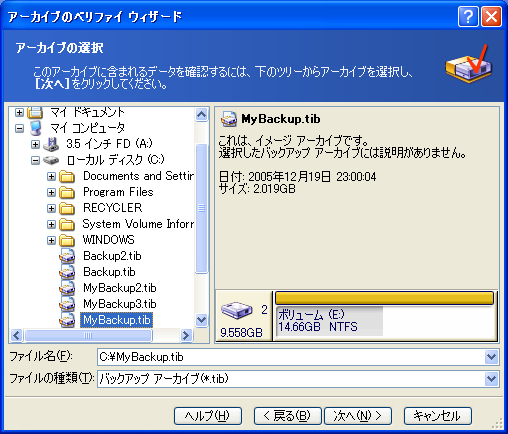Click the 次へ(N) next button
Viewport: 508px width, 434px height.
coord(358,416)
